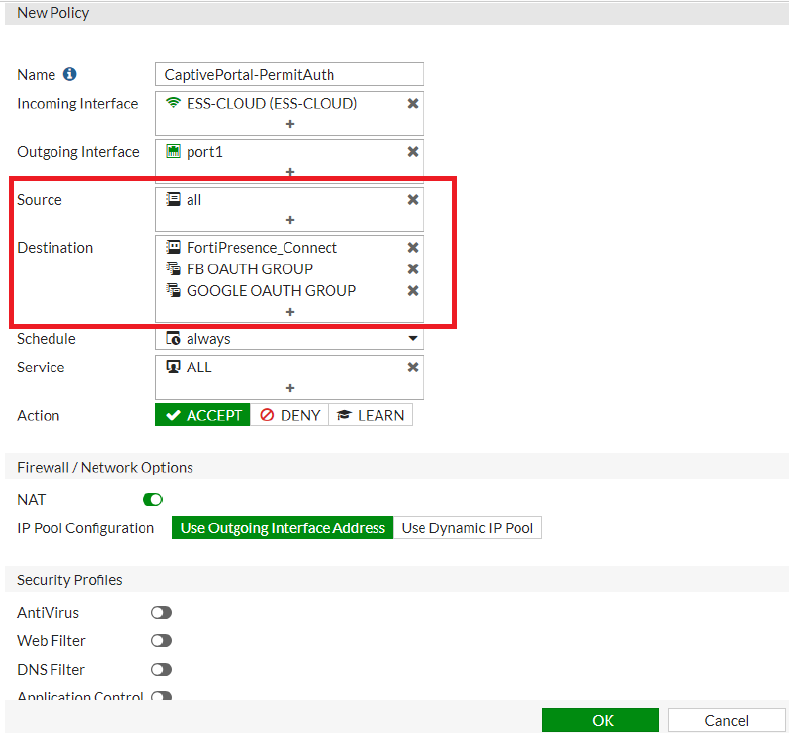The image size is (789, 733).
Task: Remove GOOGLE OAUTH GROUP from Destination
Action: pyautogui.click(x=412, y=291)
